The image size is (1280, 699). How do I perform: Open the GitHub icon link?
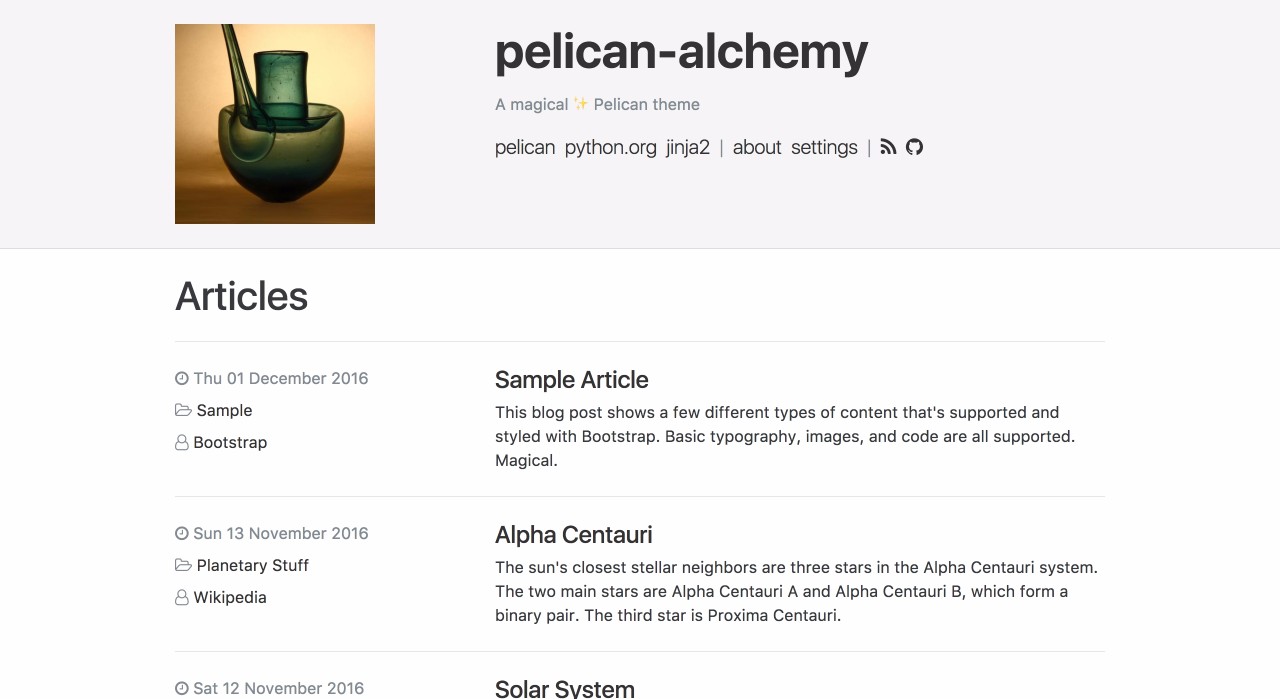click(914, 147)
